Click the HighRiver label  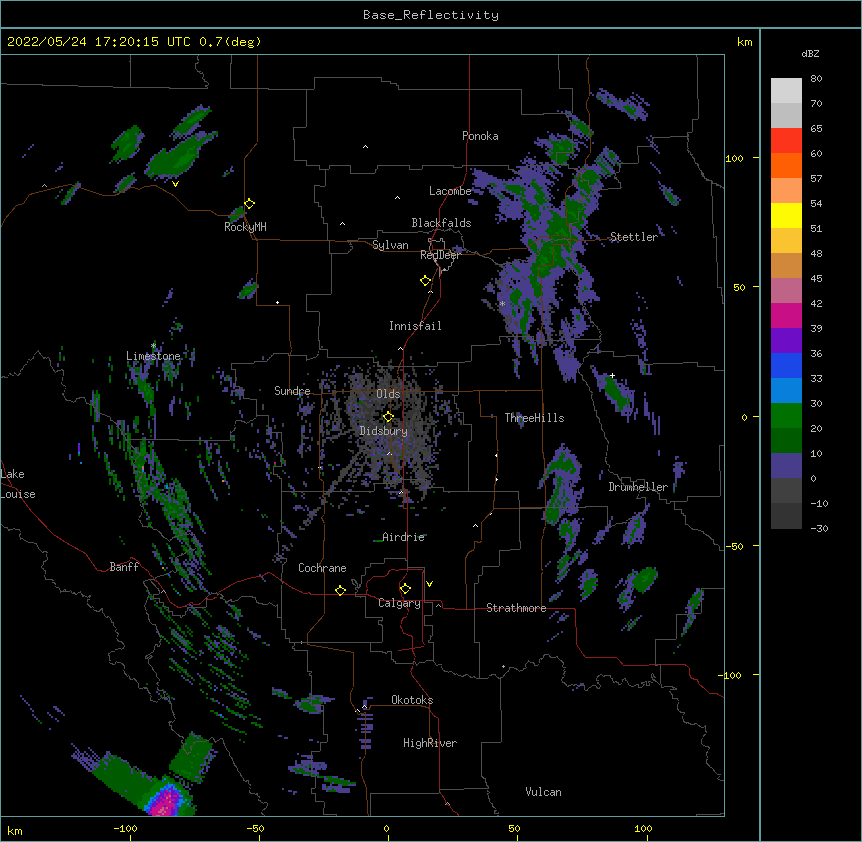[x=430, y=743]
